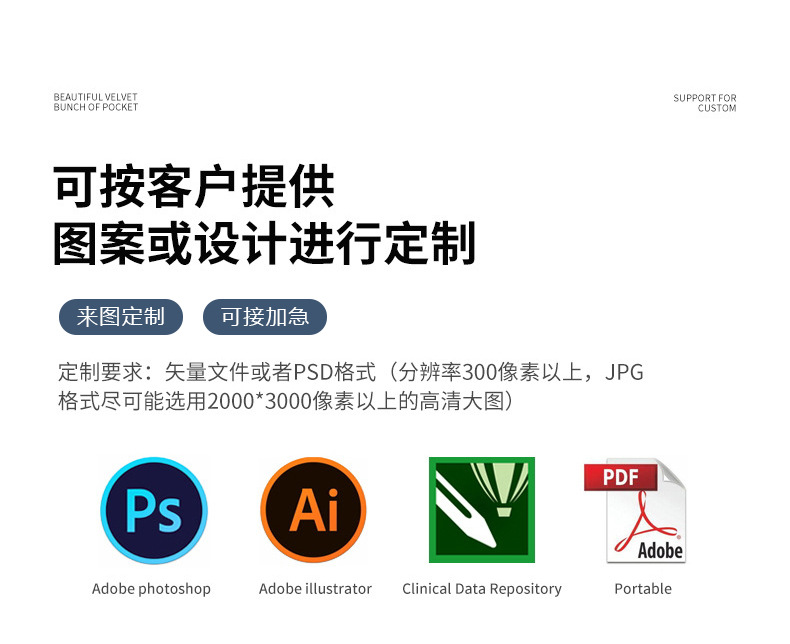This screenshot has height=644, width=790.
Task: Select the 来图定制 pill button
Action: (x=121, y=317)
